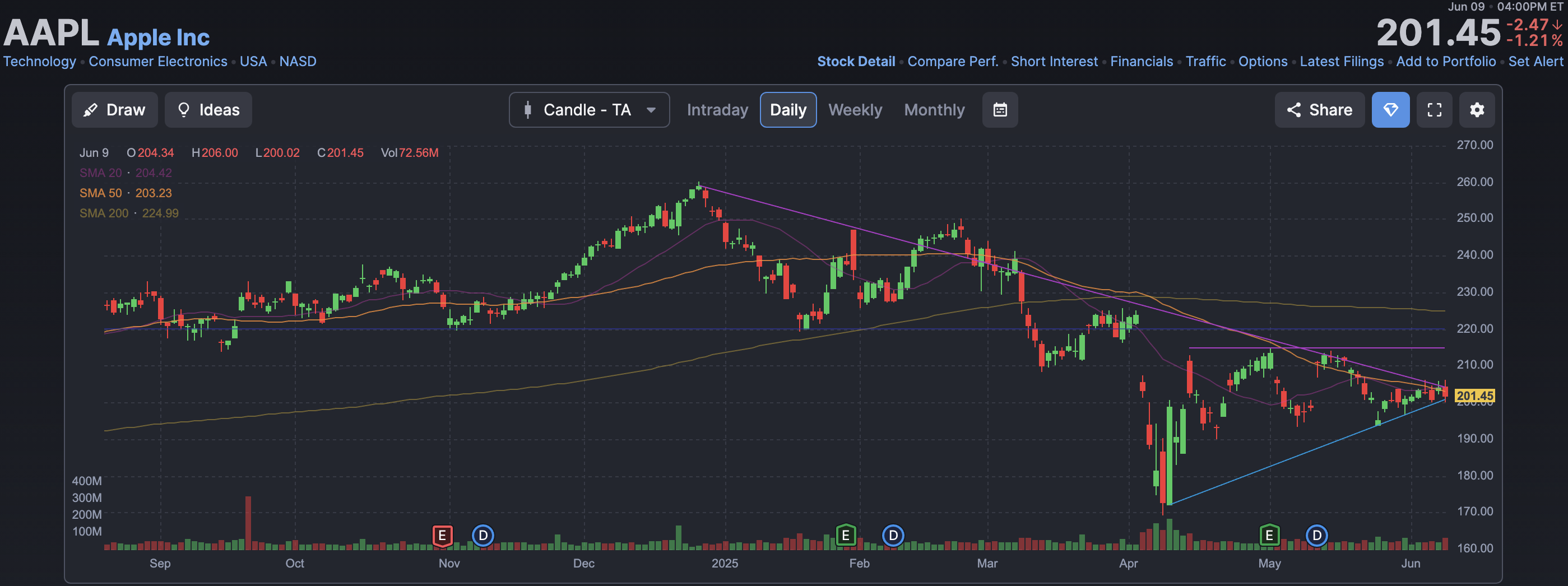This screenshot has width=1568, height=586.
Task: Open chart settings gear
Action: [x=1477, y=110]
